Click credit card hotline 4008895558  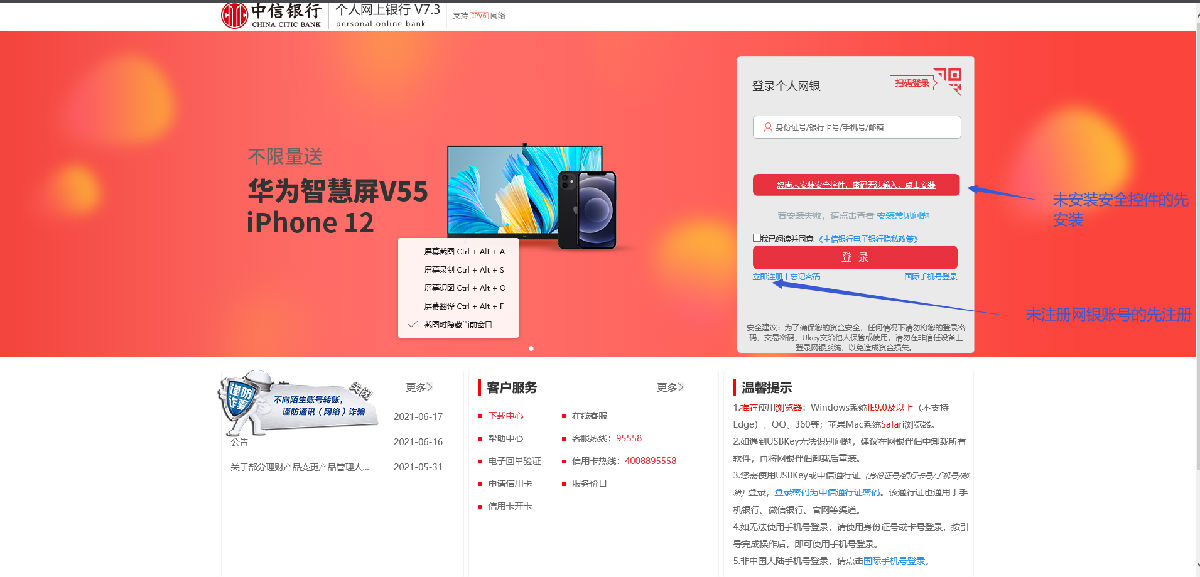point(650,461)
